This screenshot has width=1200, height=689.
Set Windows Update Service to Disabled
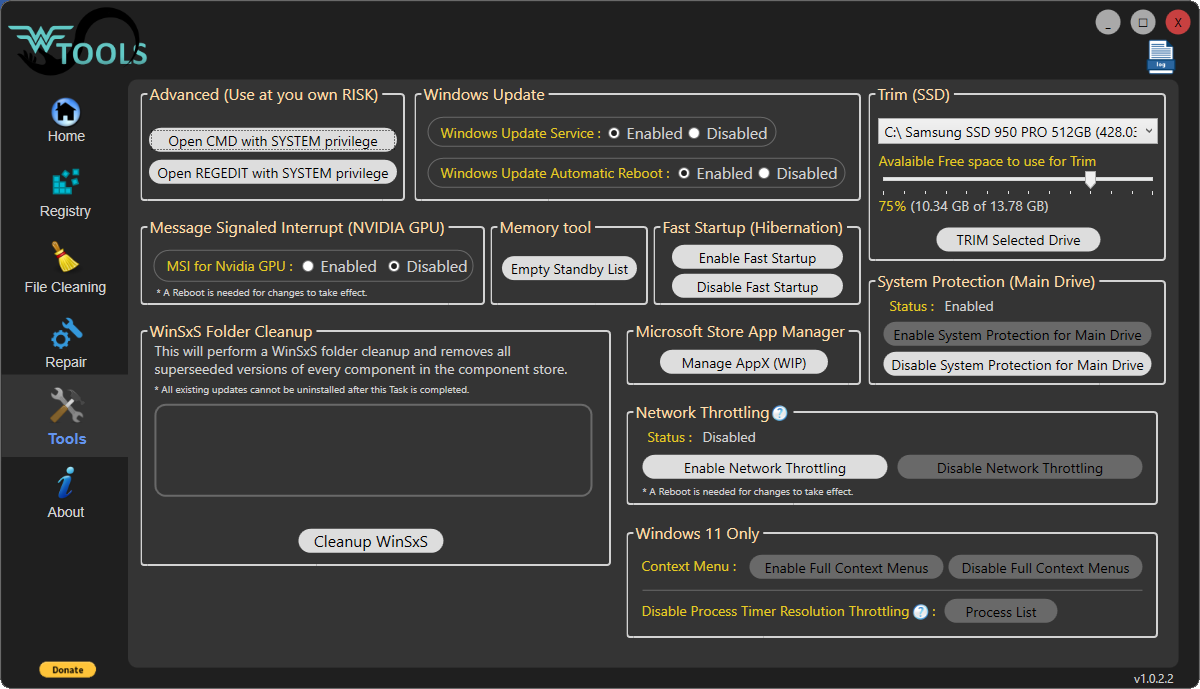(694, 133)
